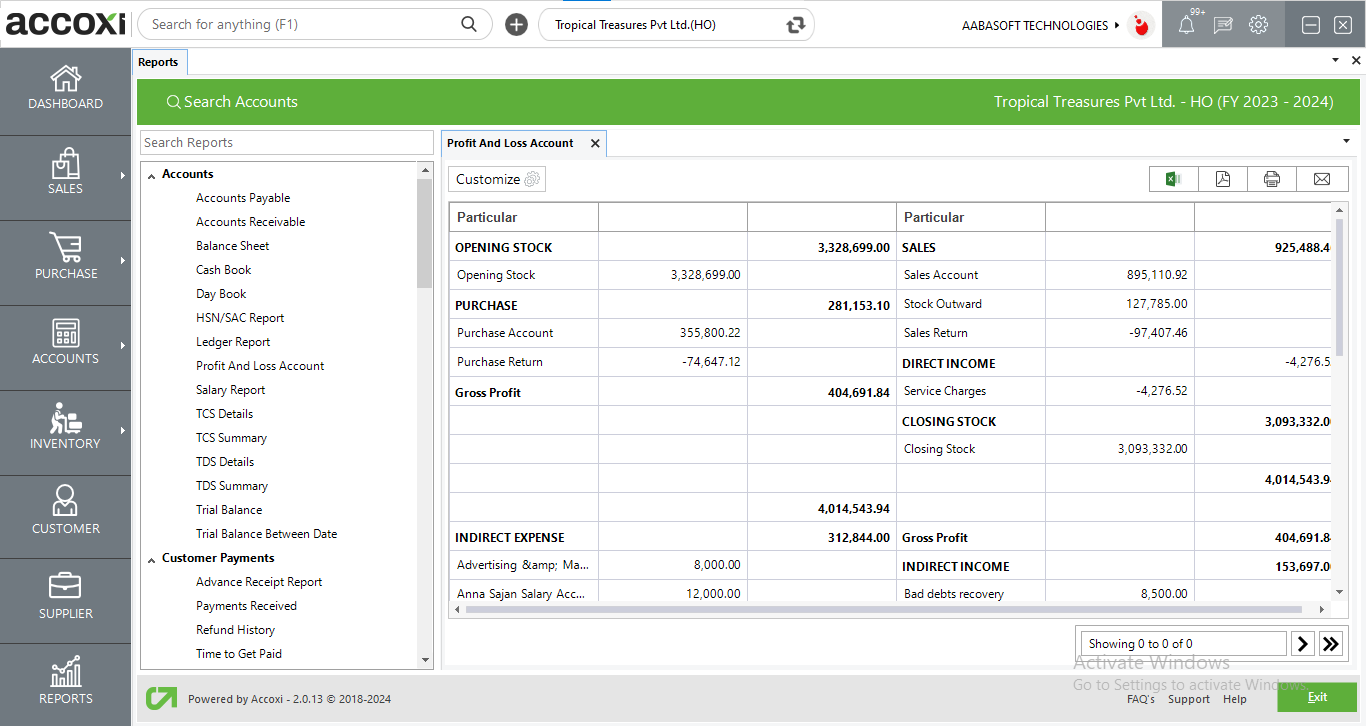Collapse the Customer Payments section
This screenshot has height=726, width=1366.
click(x=151, y=557)
